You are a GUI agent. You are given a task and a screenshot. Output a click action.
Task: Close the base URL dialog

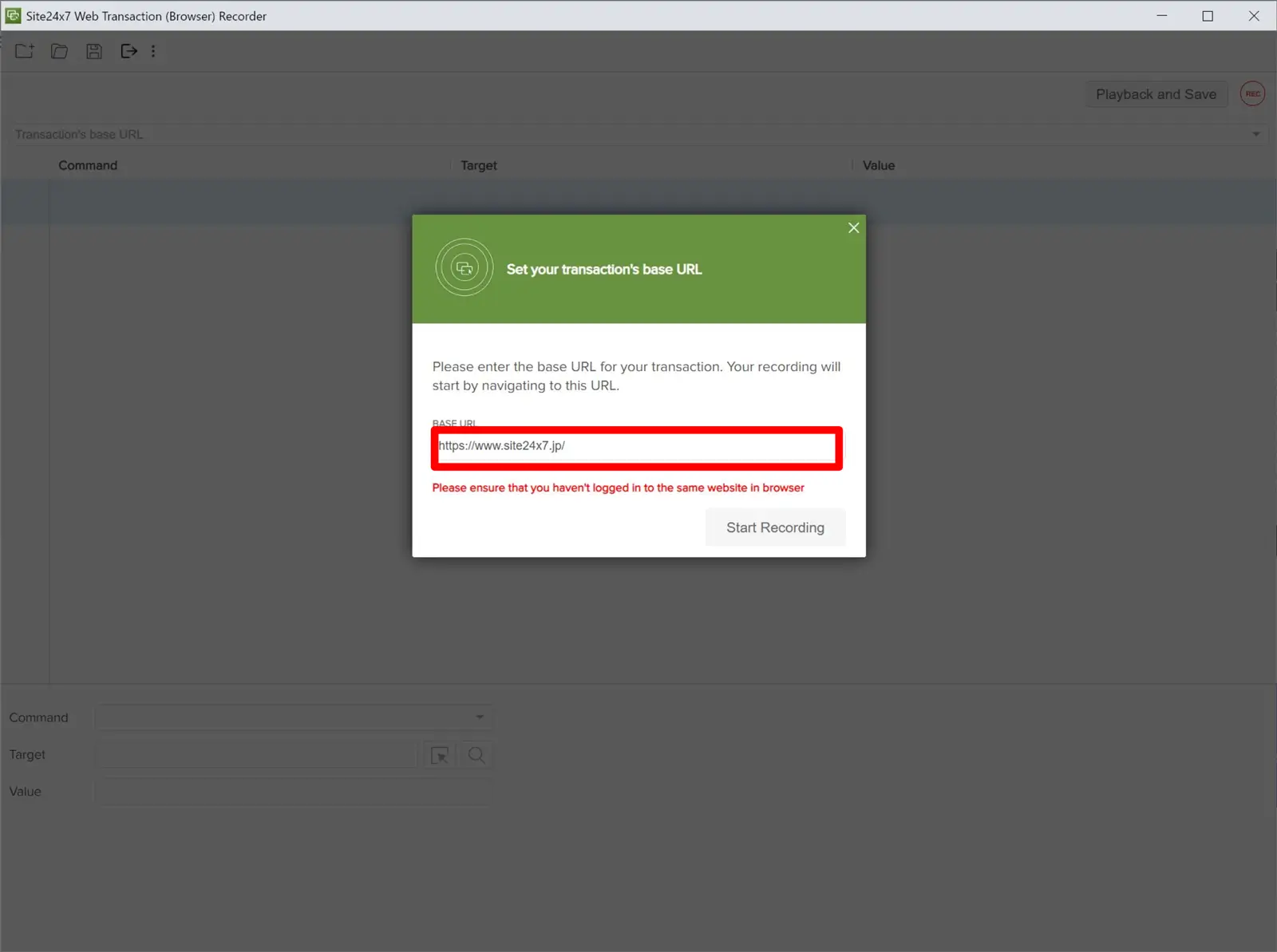click(853, 228)
